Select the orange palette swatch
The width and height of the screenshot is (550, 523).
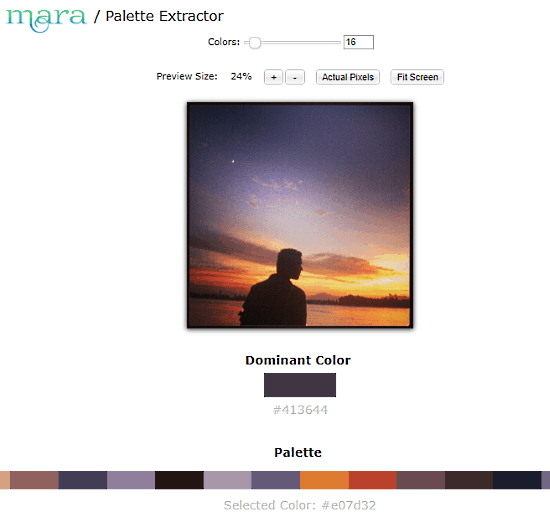(x=324, y=480)
